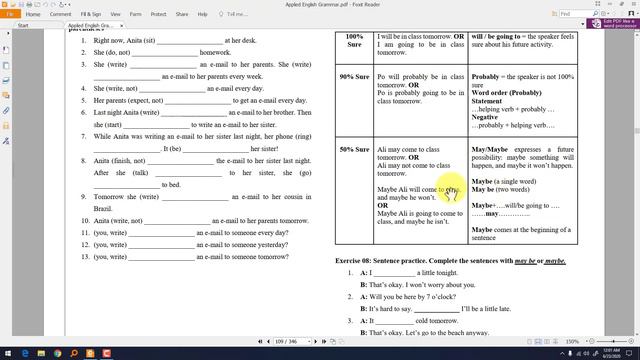Click the Redo icon in quick access toolbar
640x360 pixels.
coord(53,4)
